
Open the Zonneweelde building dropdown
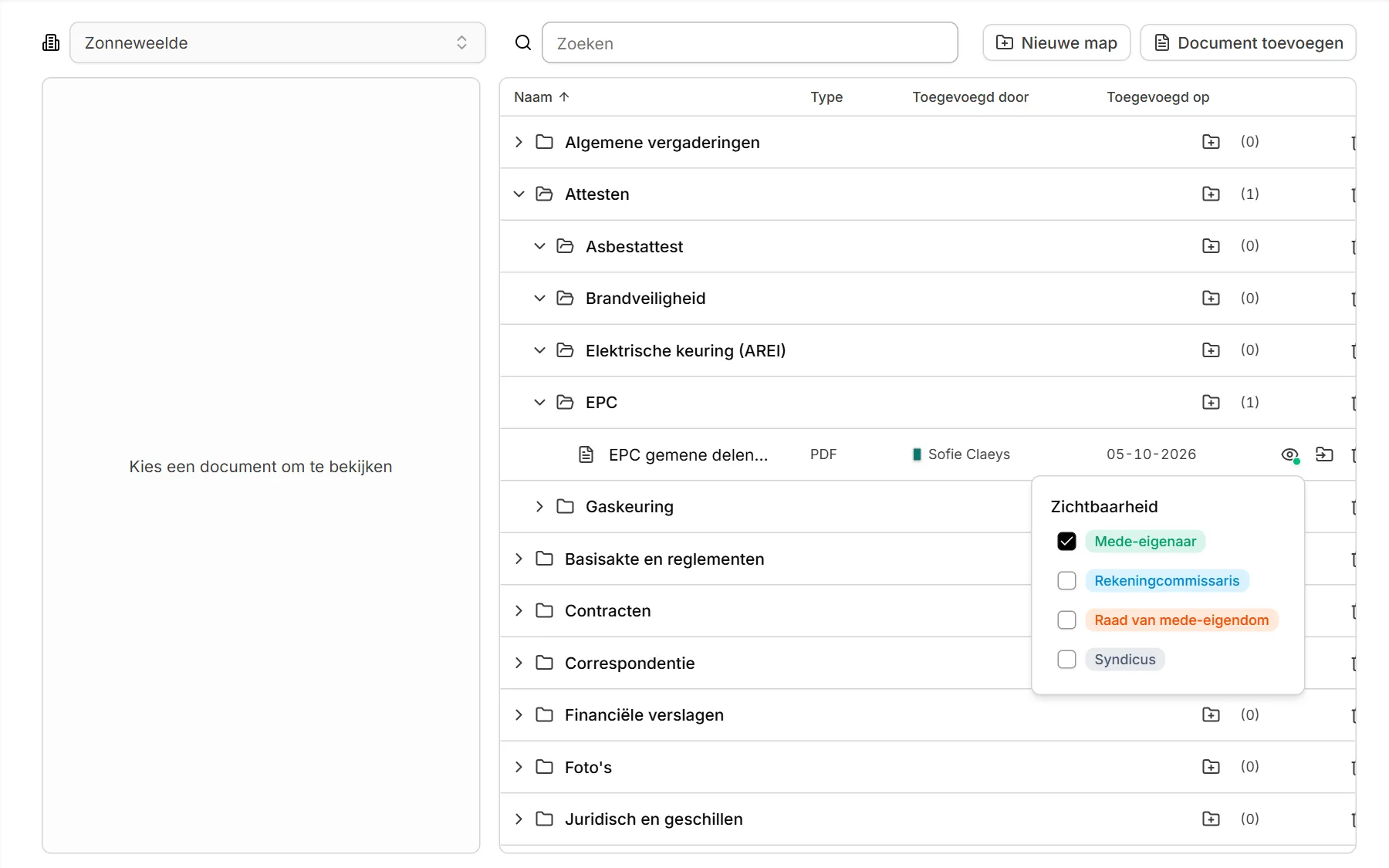point(278,42)
